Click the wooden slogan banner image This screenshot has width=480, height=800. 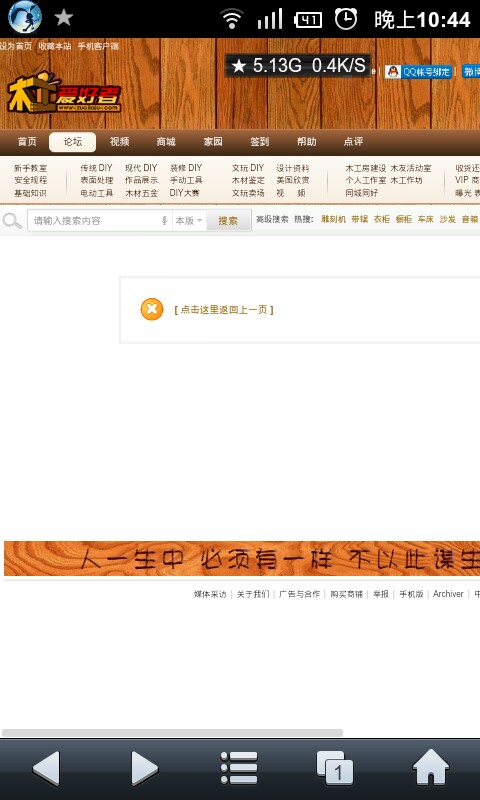coord(242,559)
